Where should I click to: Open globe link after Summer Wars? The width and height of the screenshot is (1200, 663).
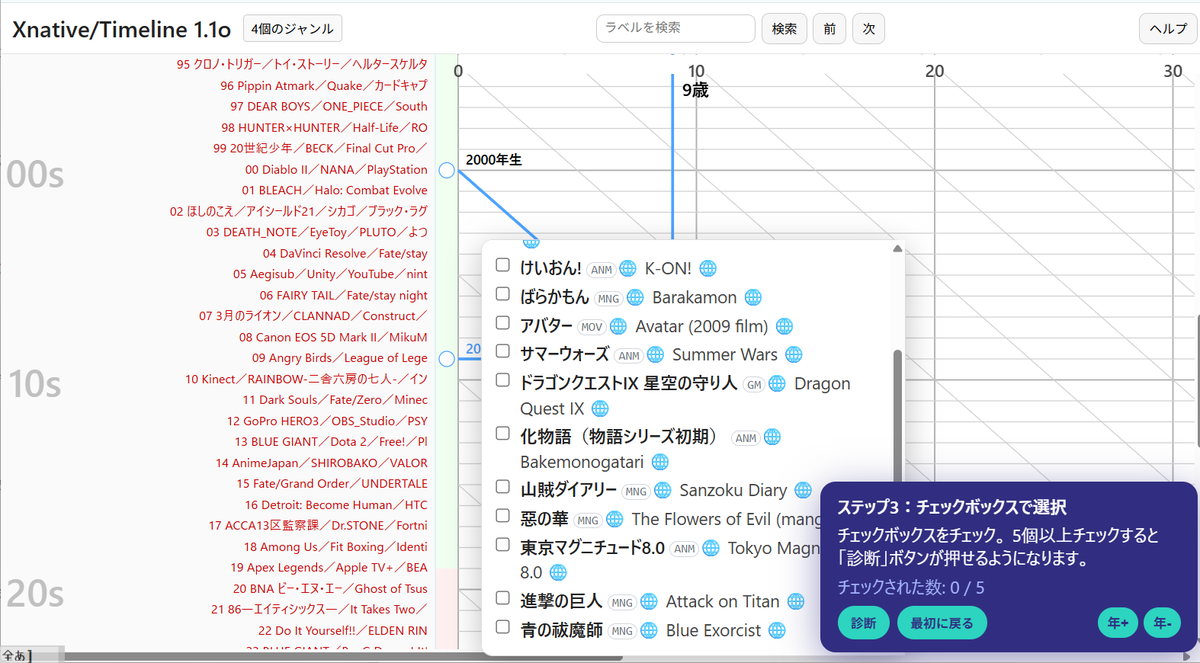point(793,354)
